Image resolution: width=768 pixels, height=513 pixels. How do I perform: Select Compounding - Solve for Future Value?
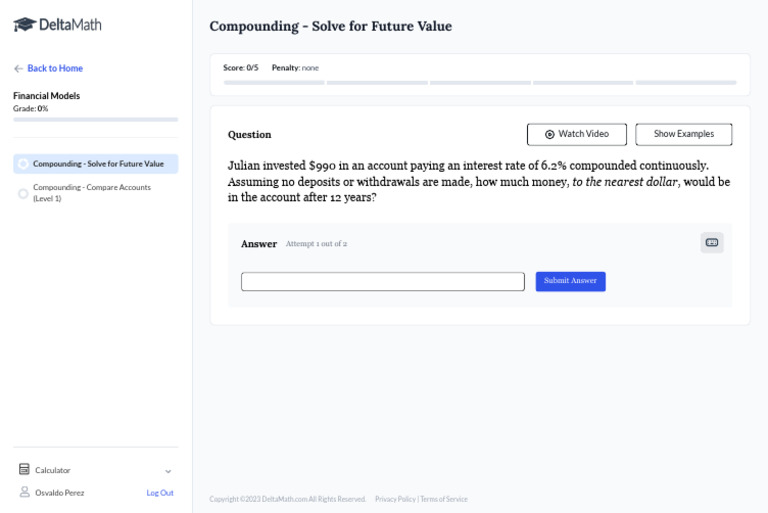point(98,164)
